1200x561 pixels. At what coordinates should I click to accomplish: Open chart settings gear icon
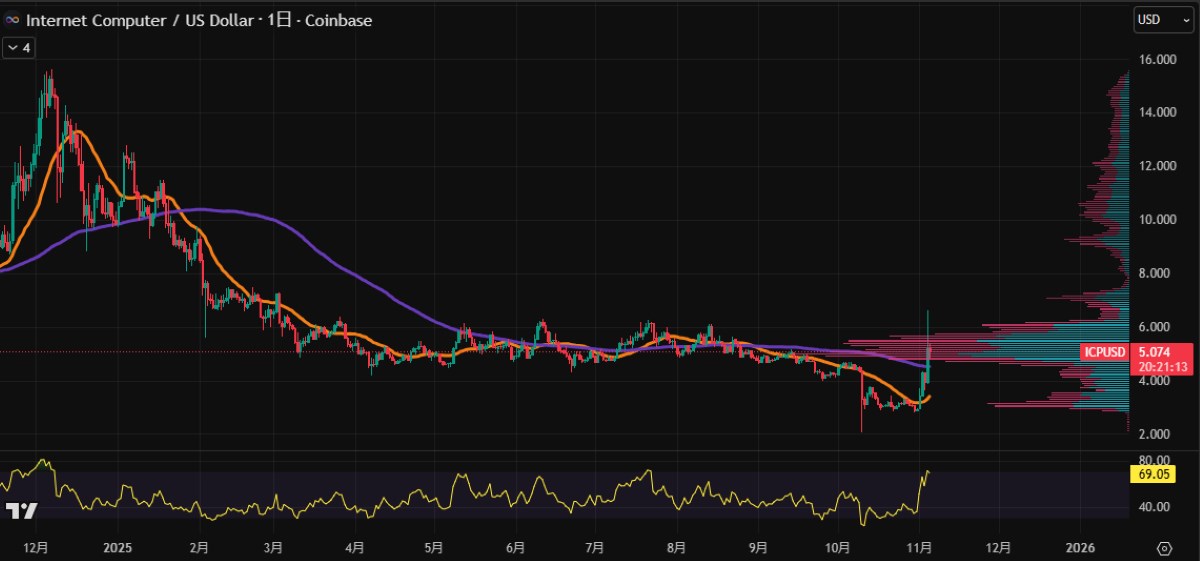tap(1164, 549)
